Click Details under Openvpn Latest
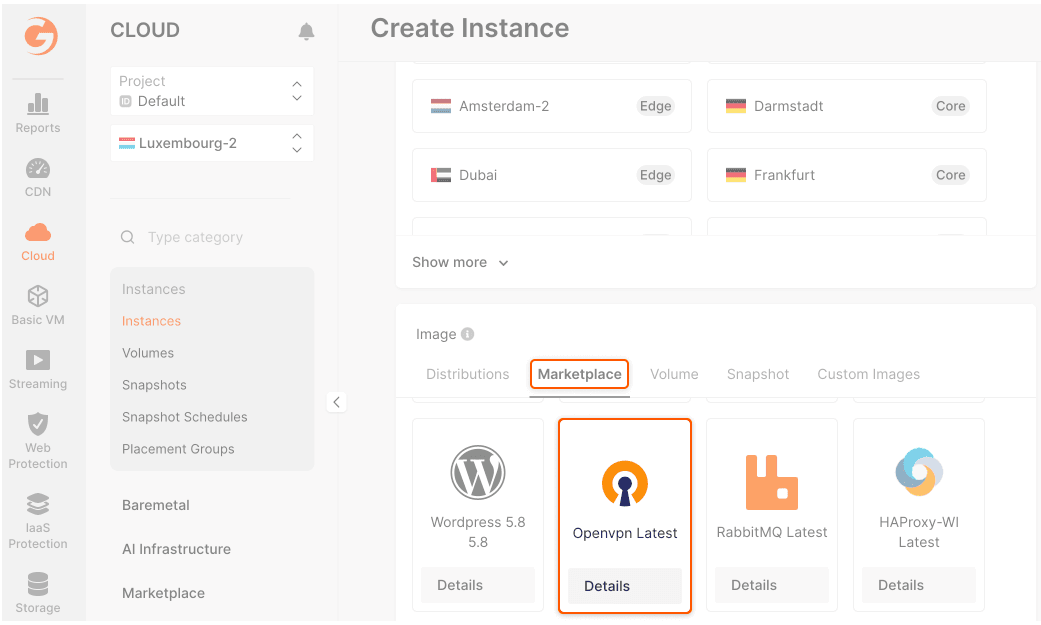This screenshot has height=625, width=1041. (624, 586)
